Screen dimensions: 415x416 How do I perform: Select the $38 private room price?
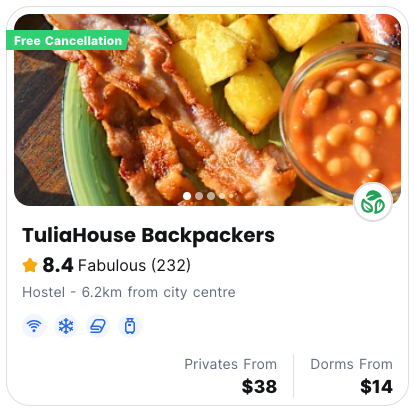259,387
